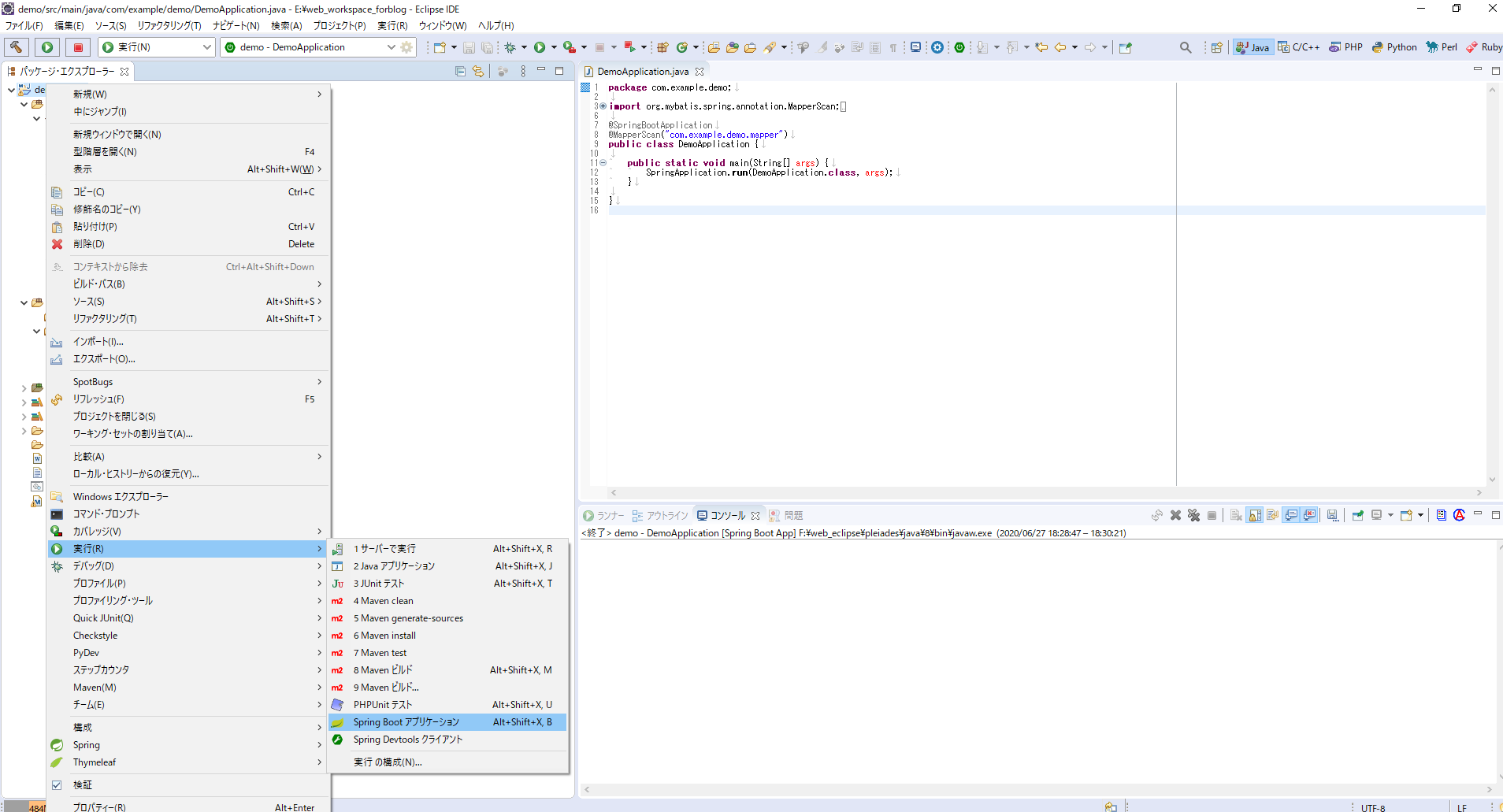Screen dimensions: 1503x812
Task: Switch to the Python perspective
Action: [1394, 47]
